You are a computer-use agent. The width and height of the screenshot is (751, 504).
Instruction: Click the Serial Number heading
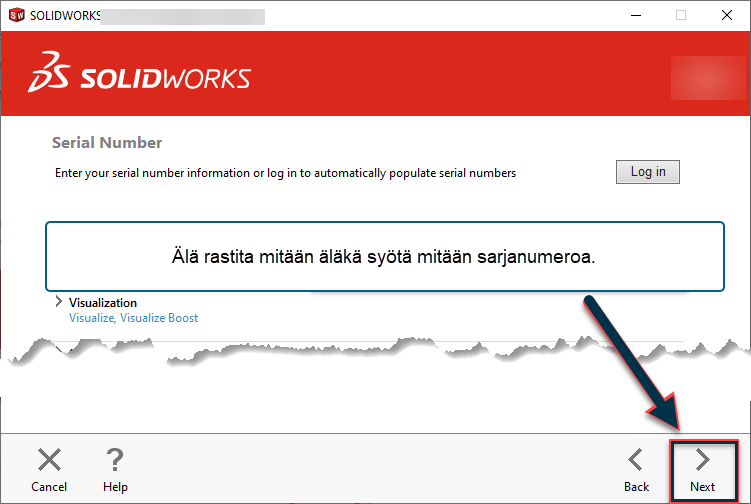click(107, 142)
